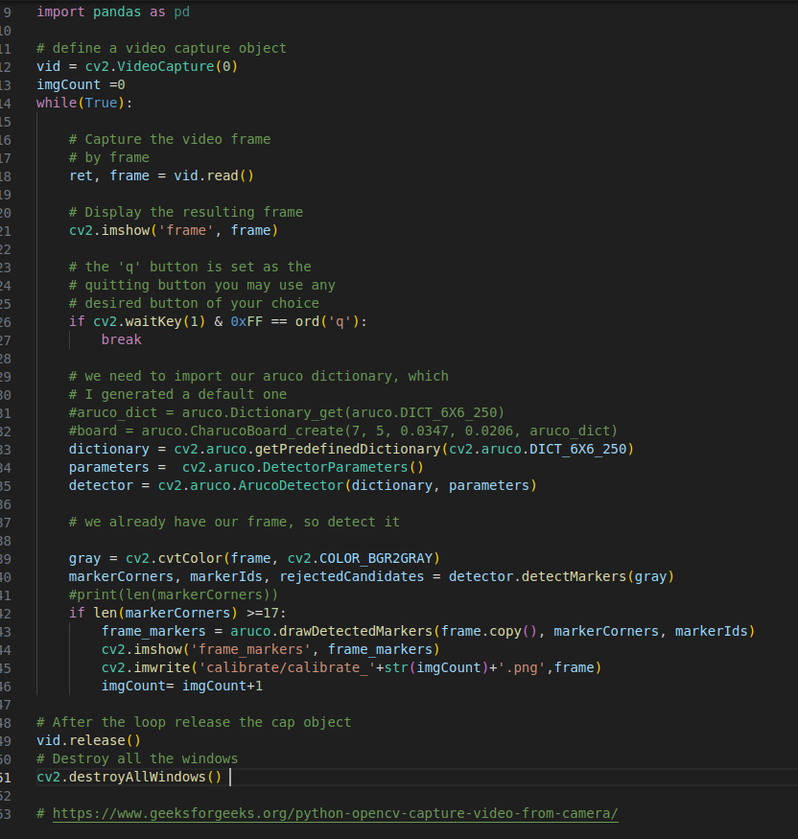Click '# Display the resulting frame' comment
798x839 pixels.
coord(186,212)
